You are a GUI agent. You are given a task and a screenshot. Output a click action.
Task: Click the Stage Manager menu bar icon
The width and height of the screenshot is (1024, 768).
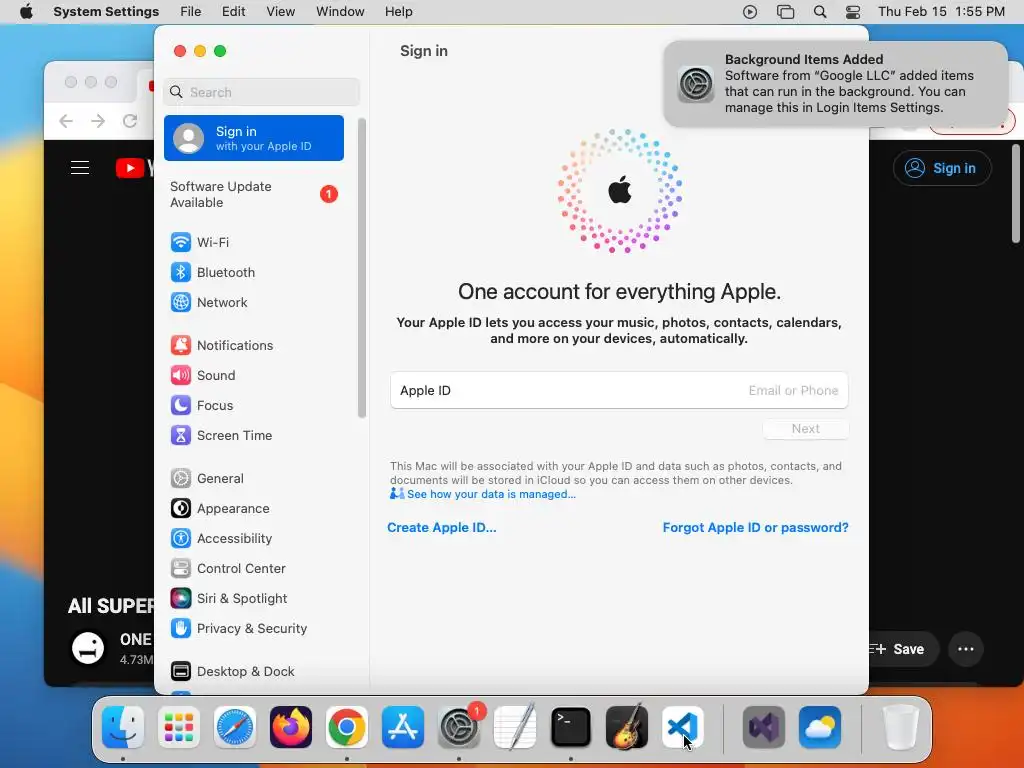coord(785,12)
